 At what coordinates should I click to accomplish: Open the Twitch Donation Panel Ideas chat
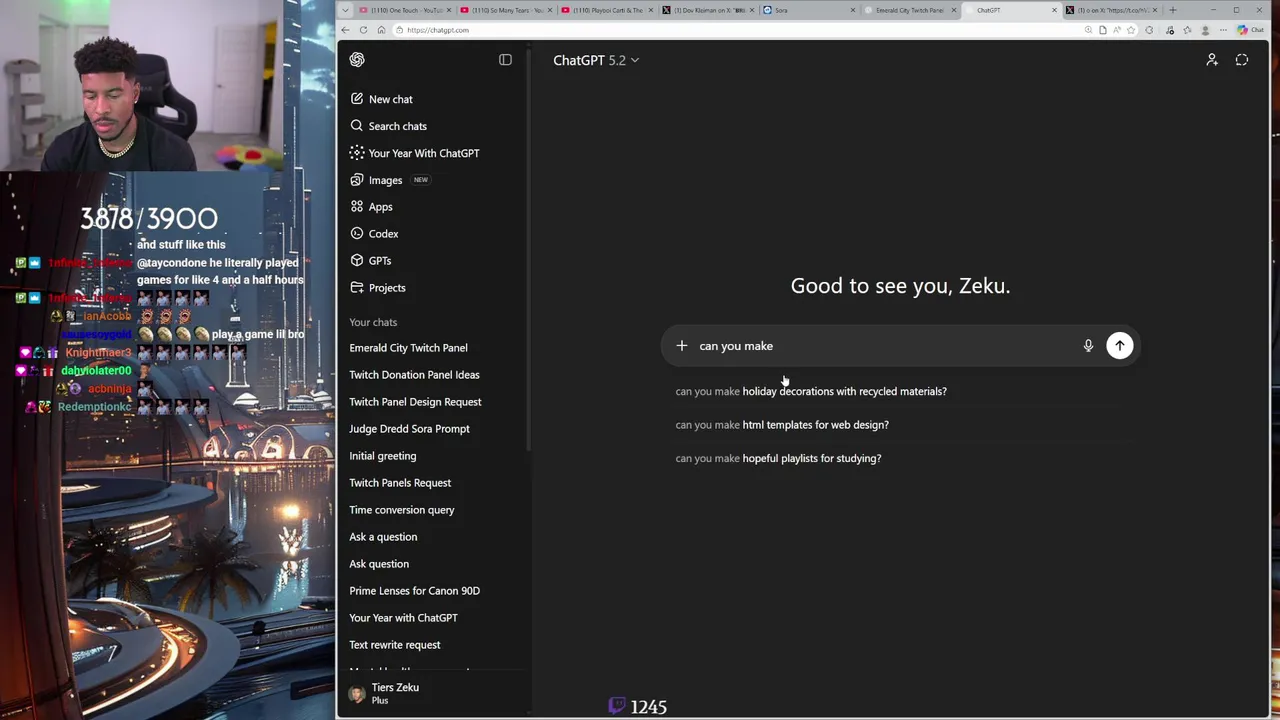tap(414, 375)
